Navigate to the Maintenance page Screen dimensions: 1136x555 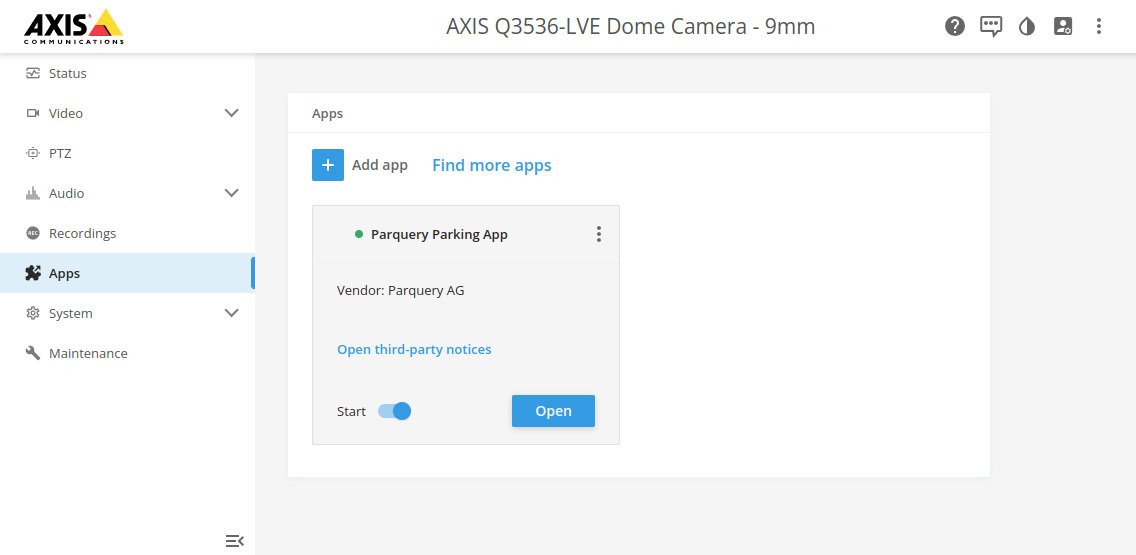coord(88,353)
